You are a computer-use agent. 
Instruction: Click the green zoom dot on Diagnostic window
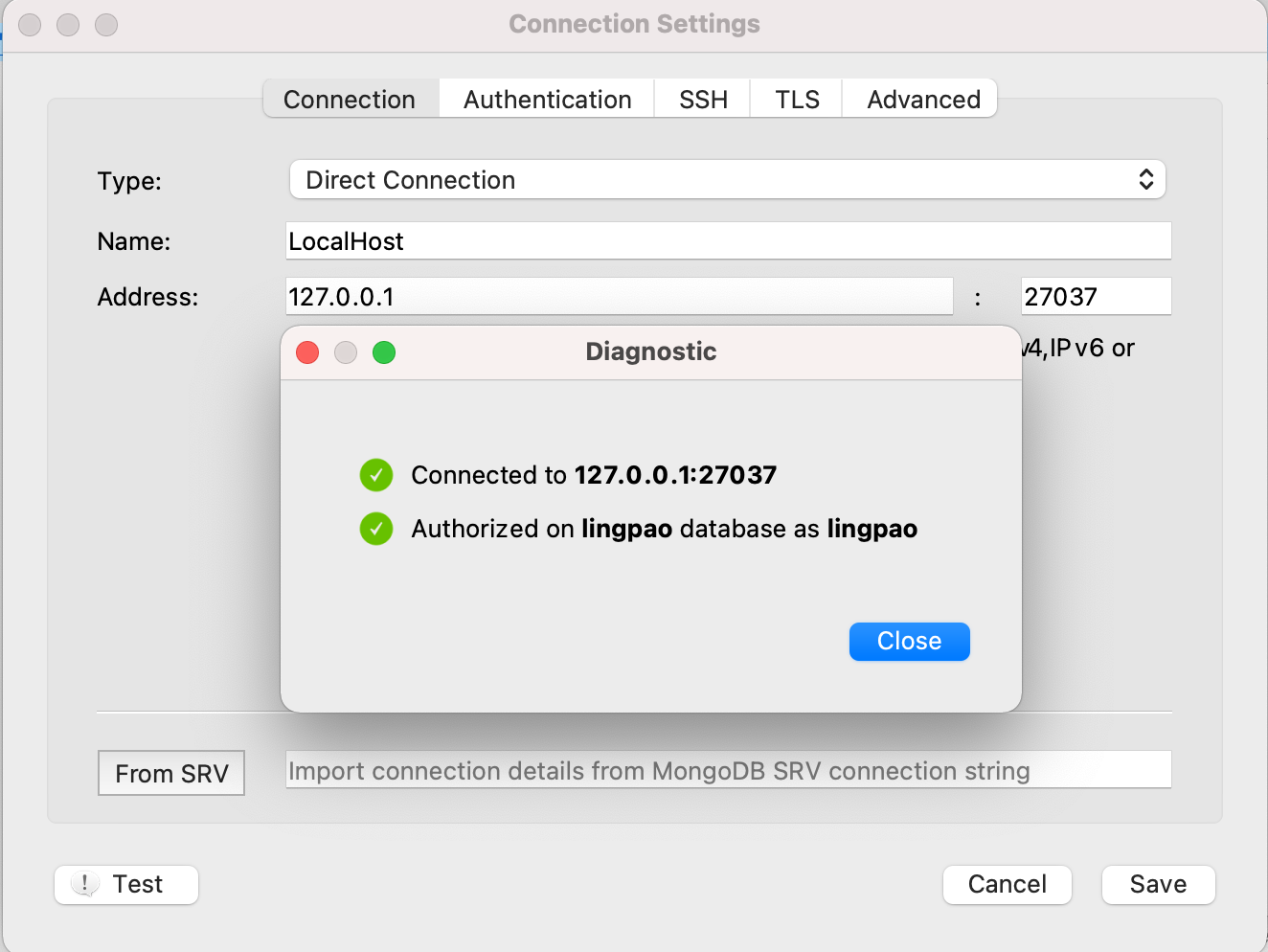click(384, 352)
